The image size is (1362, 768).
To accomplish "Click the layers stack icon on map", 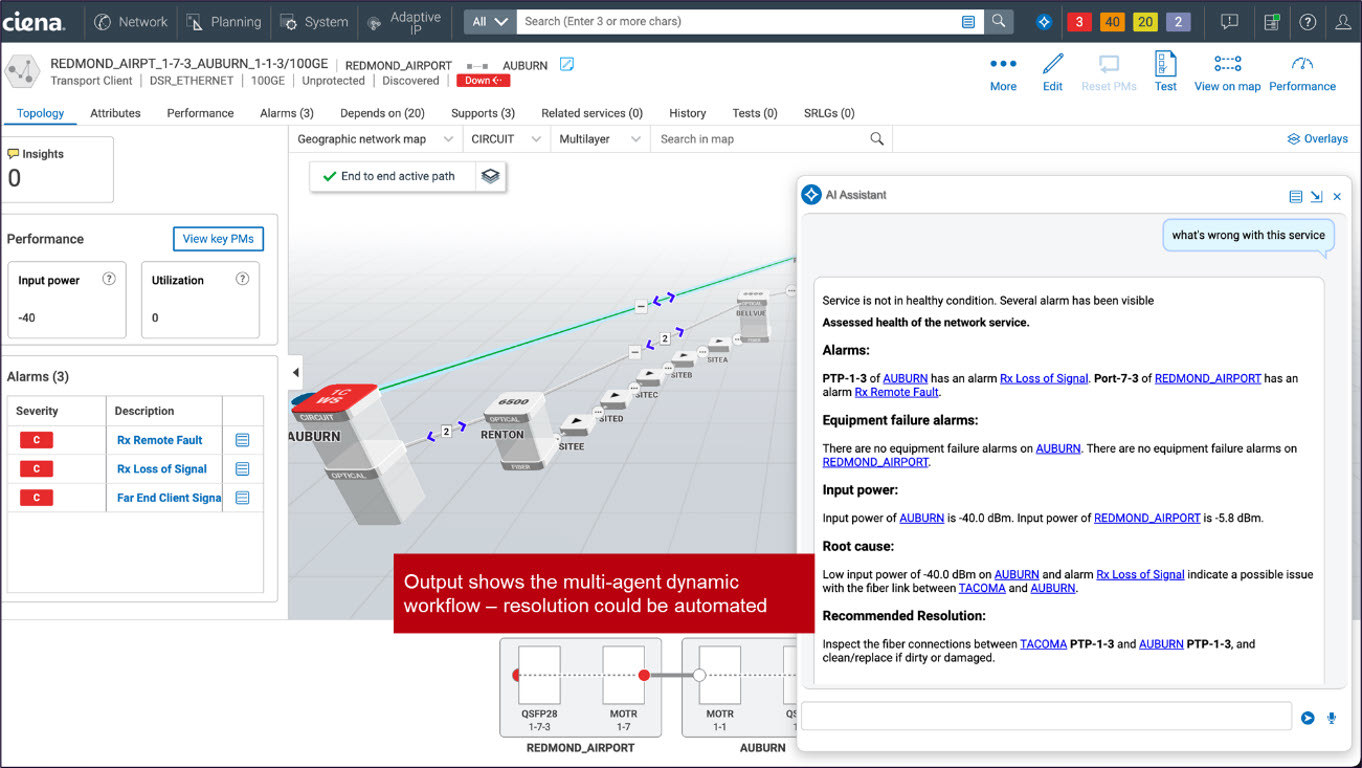I will [490, 176].
